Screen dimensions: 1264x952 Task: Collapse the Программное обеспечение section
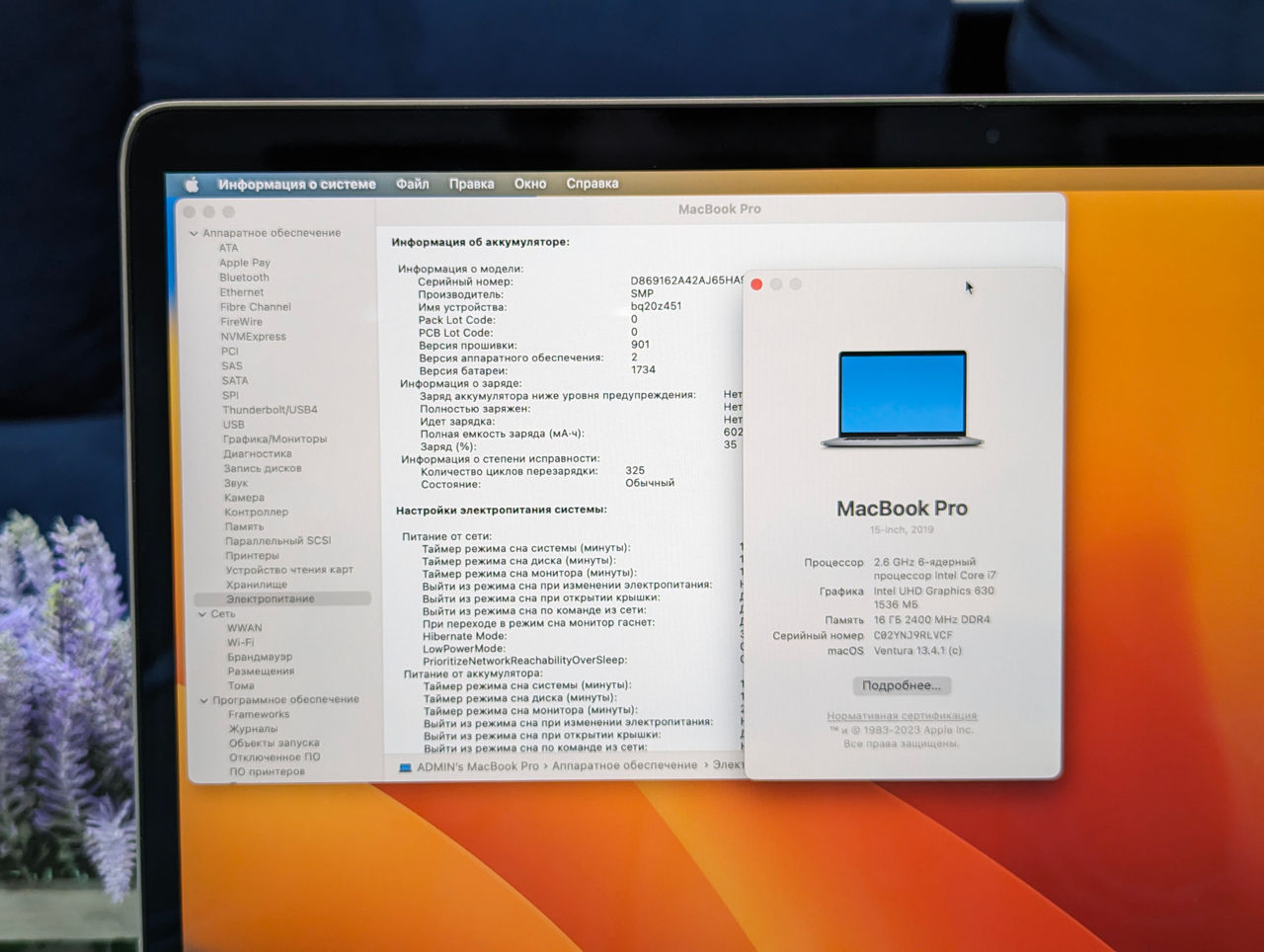coord(203,700)
